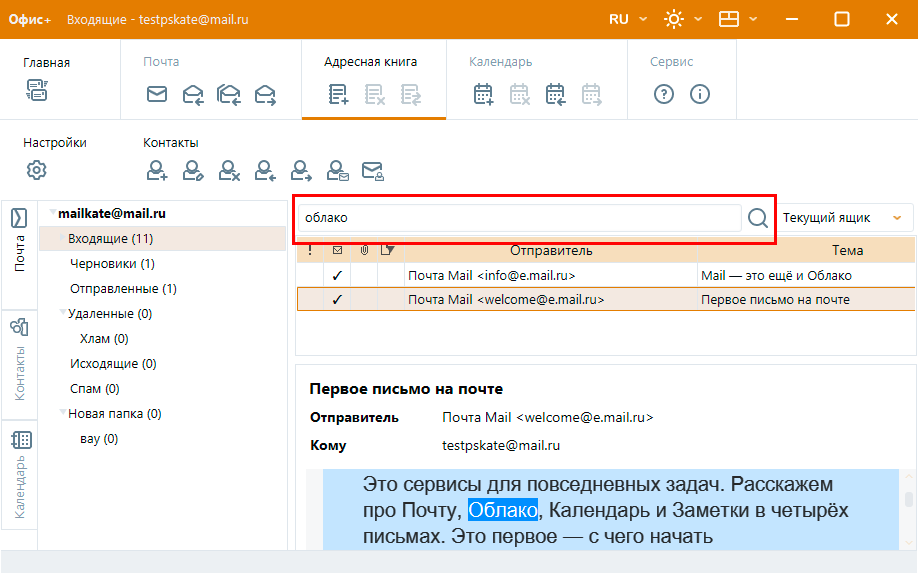Click the add contact icon
This screenshot has height=574, width=918.
tap(157, 171)
